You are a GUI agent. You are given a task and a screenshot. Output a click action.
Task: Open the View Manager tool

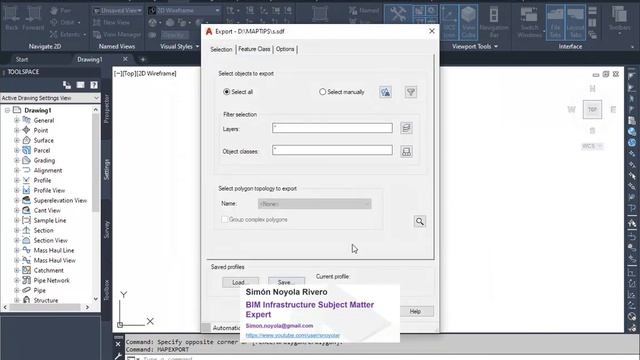click(x=117, y=35)
